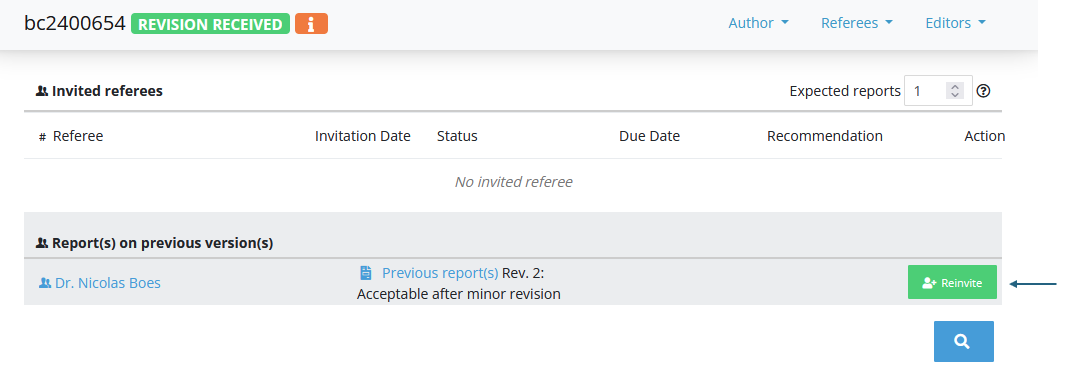Open the Author dropdown menu
This screenshot has width=1074, height=377.
coord(758,23)
